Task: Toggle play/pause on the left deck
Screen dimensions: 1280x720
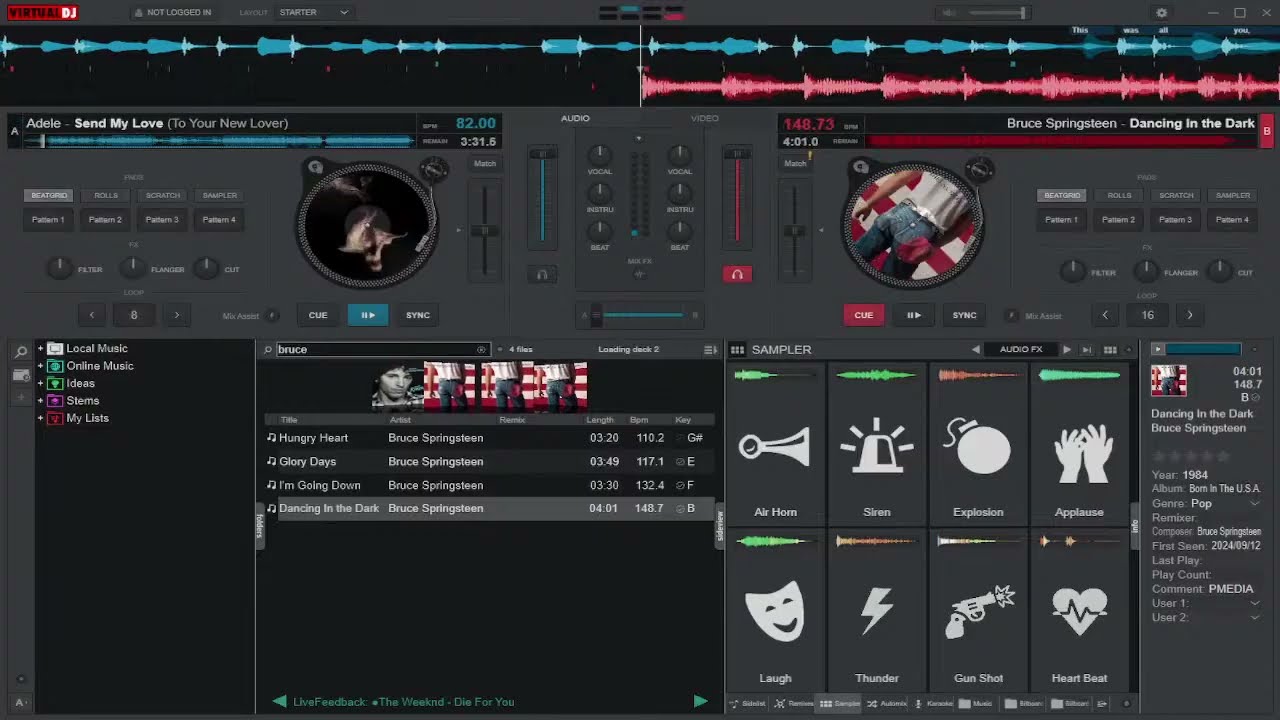Action: [368, 315]
